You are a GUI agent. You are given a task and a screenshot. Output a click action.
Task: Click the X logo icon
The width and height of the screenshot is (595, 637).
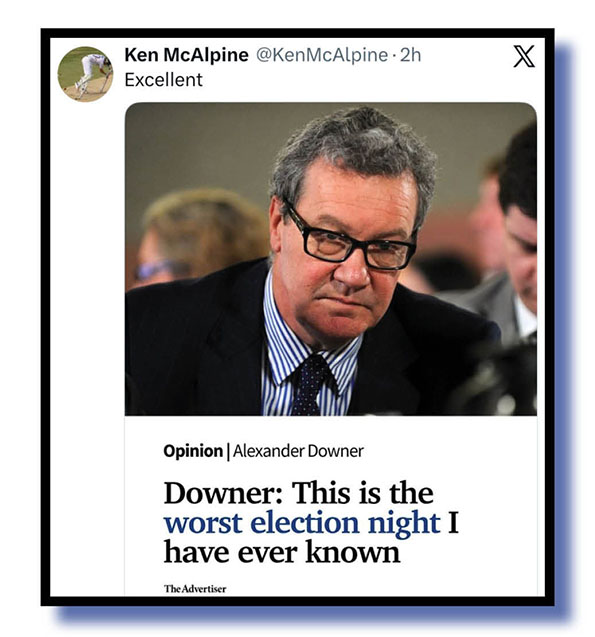[524, 56]
